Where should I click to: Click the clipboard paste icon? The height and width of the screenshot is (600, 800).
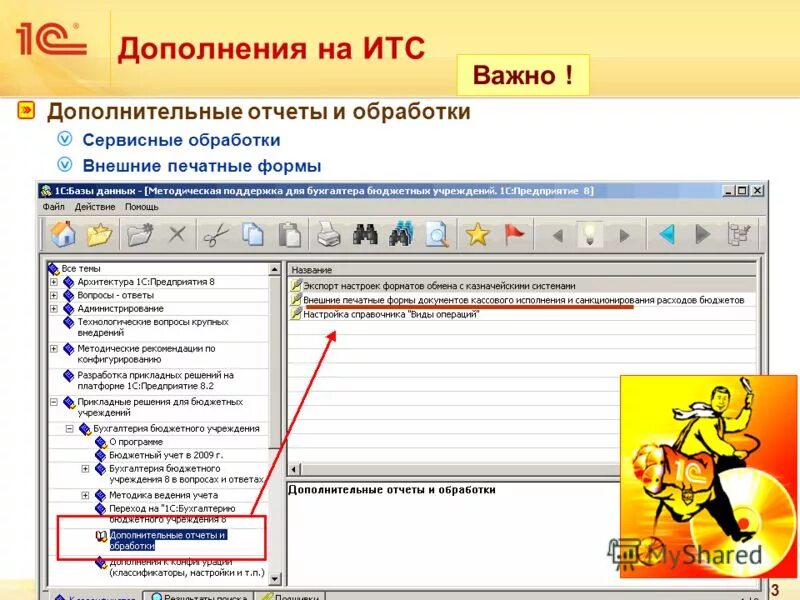(289, 235)
